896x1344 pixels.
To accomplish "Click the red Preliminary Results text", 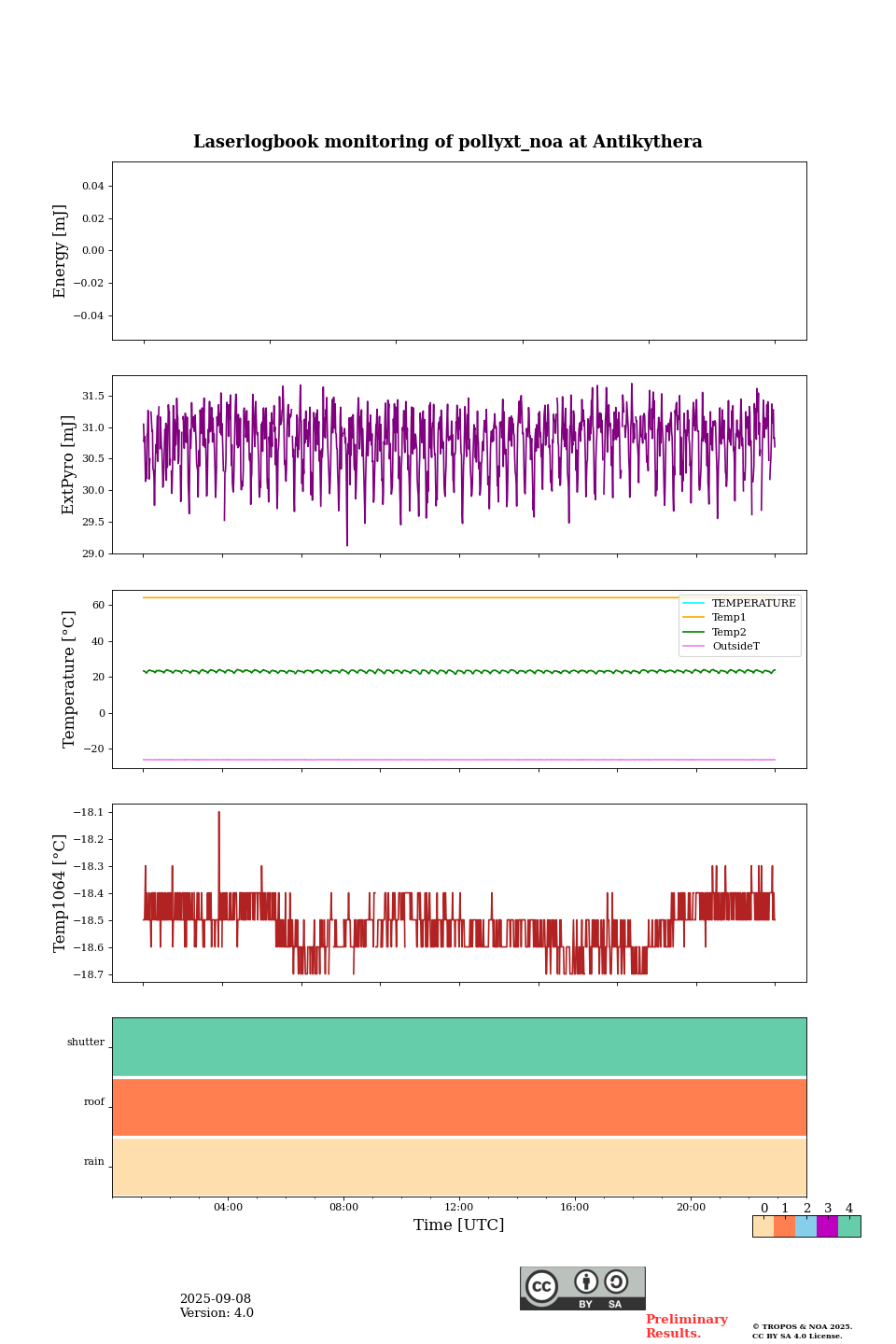I will tap(686, 1326).
